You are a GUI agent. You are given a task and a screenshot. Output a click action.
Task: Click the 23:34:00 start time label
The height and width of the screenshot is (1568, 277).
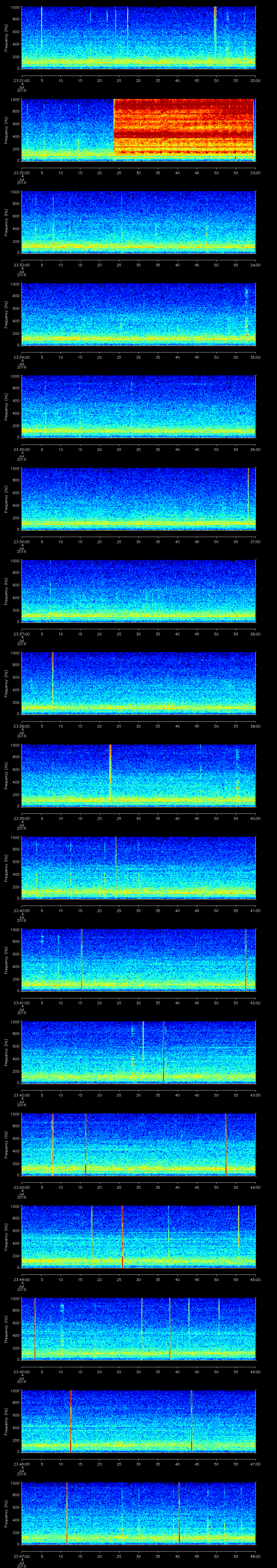(x=21, y=357)
